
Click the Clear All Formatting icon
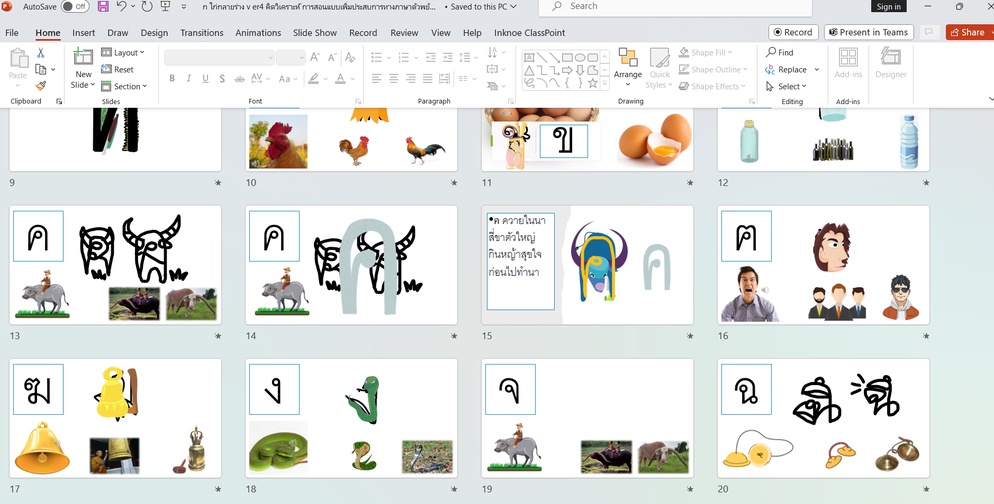coord(349,58)
